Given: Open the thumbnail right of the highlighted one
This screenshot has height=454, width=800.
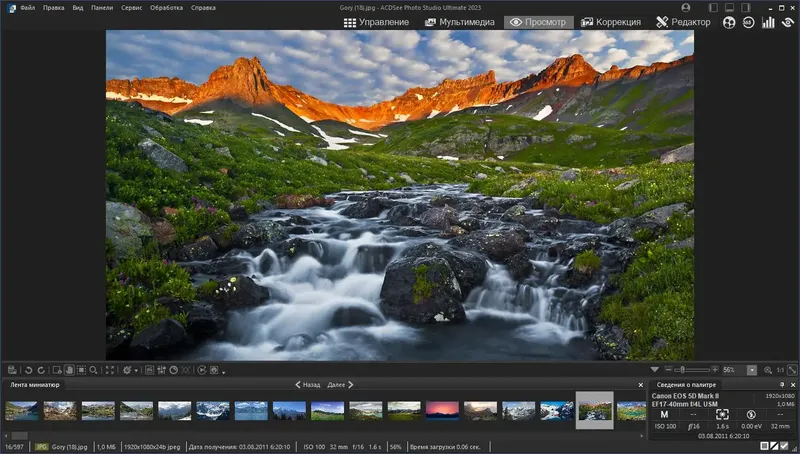Looking at the screenshot, I should click(x=632, y=411).
